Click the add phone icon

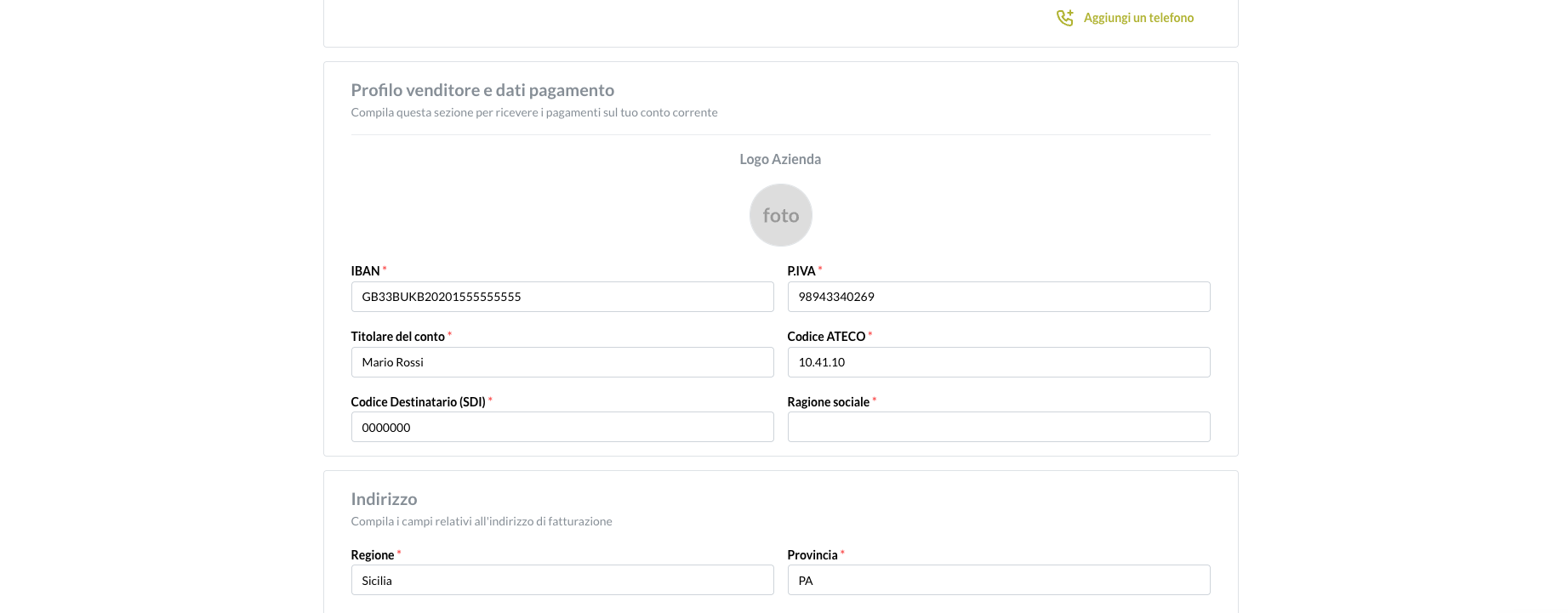[1064, 18]
